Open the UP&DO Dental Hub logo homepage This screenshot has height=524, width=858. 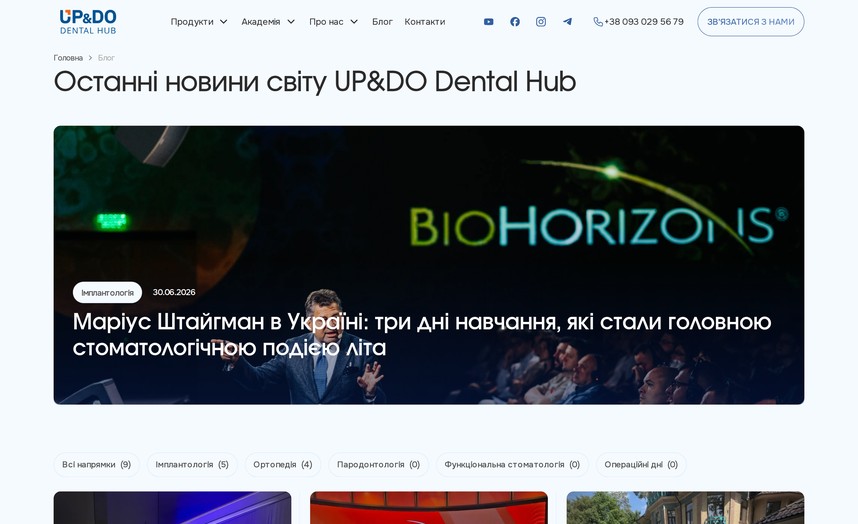click(x=88, y=22)
